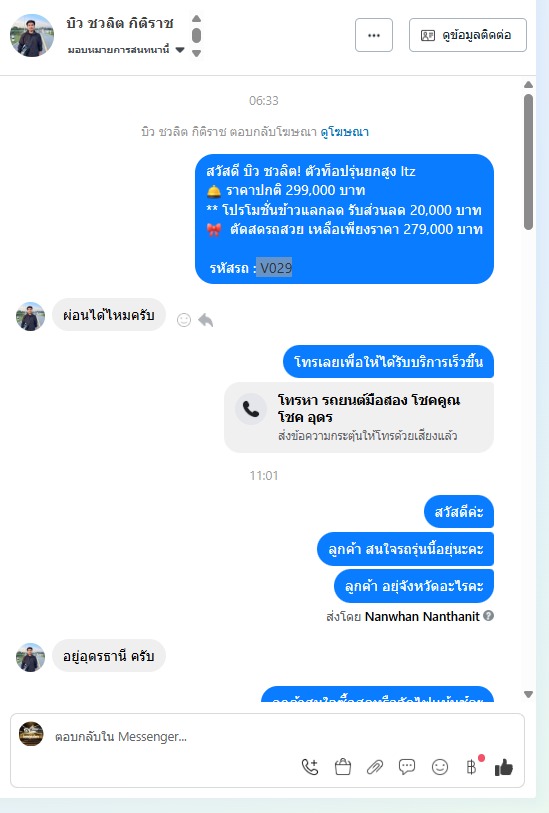Open the ดูโฆษณา link
This screenshot has height=813, width=549.
point(345,132)
